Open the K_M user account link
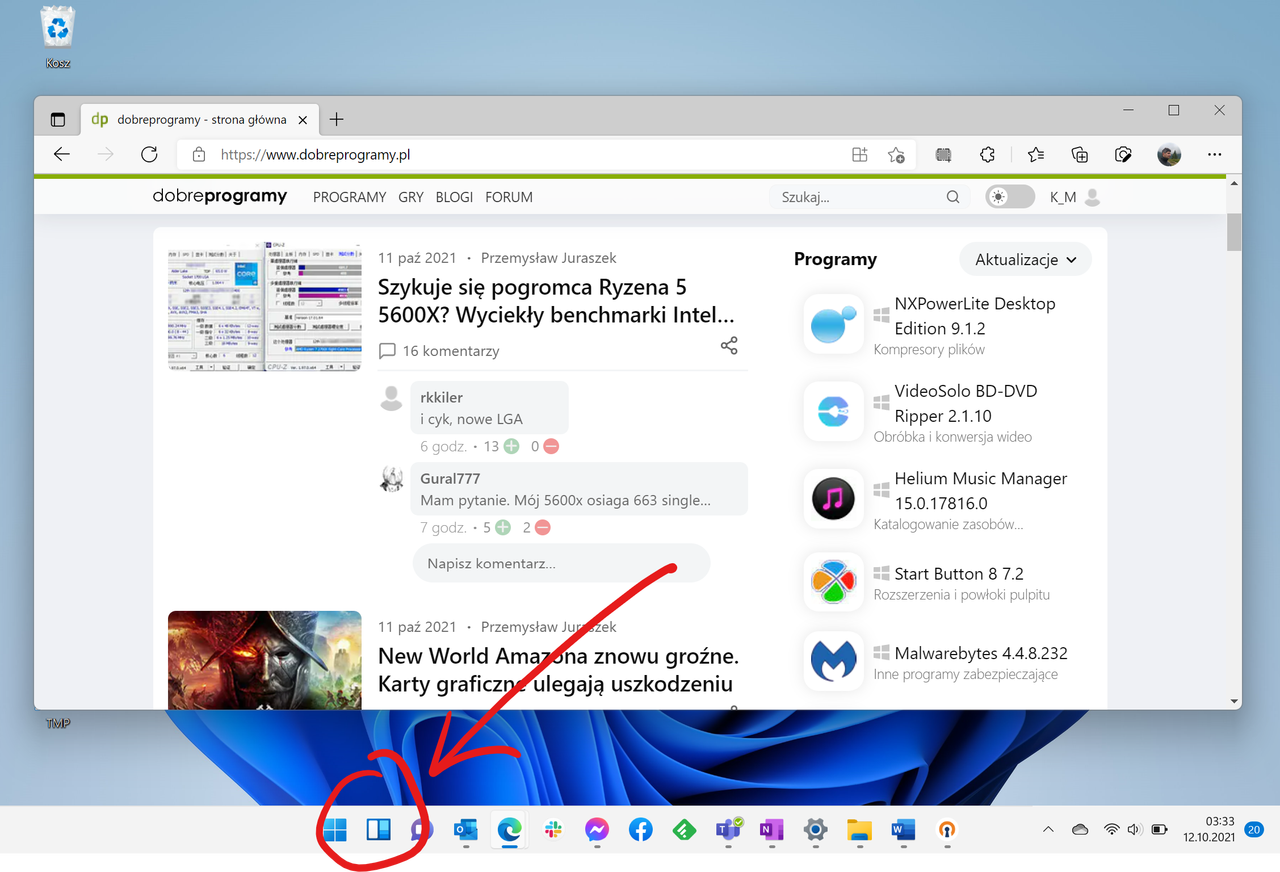This screenshot has width=1280, height=872. [x=1075, y=197]
